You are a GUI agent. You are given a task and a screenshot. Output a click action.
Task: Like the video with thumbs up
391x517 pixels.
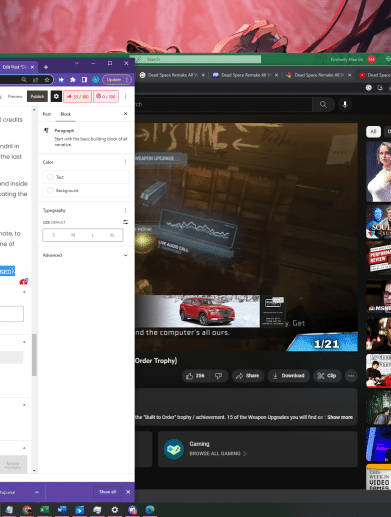[x=195, y=376]
